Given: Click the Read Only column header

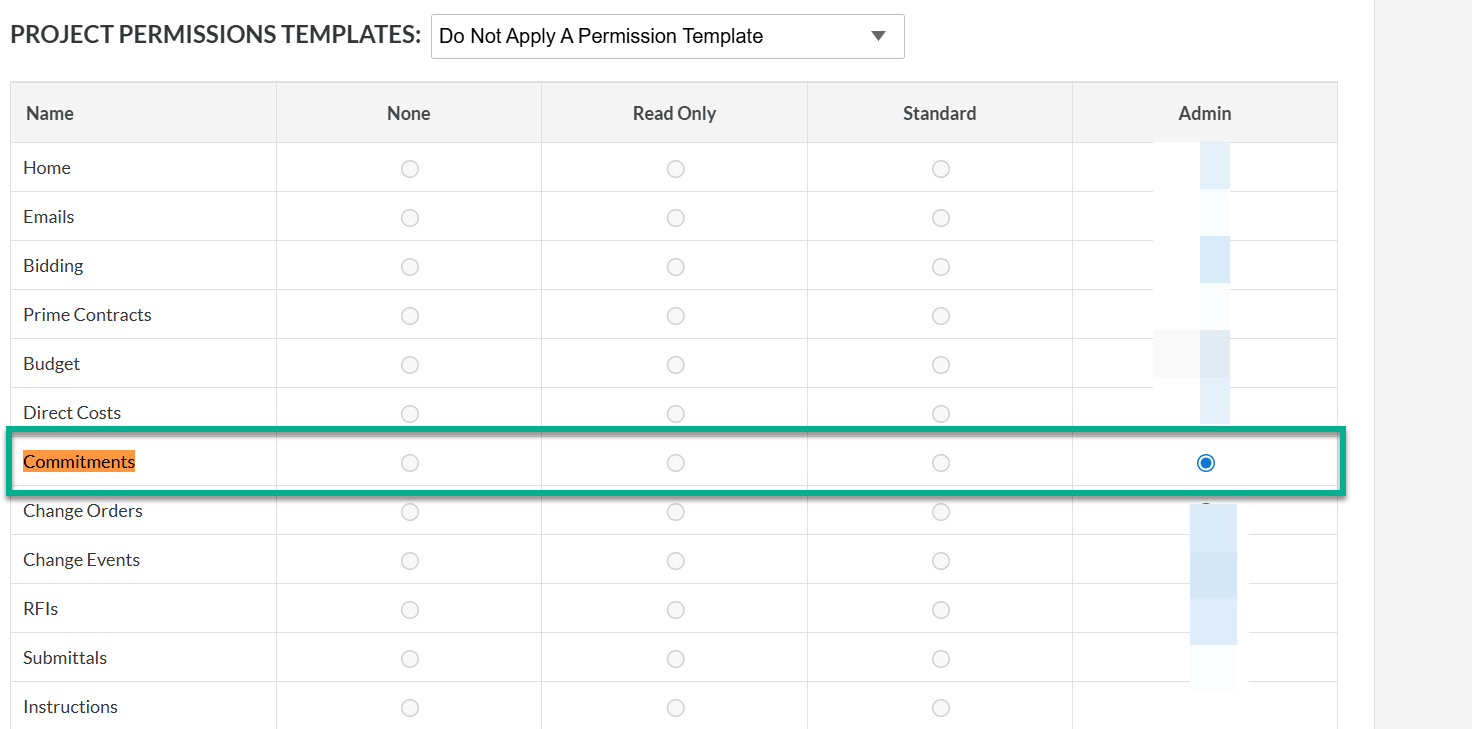Looking at the screenshot, I should tap(674, 113).
